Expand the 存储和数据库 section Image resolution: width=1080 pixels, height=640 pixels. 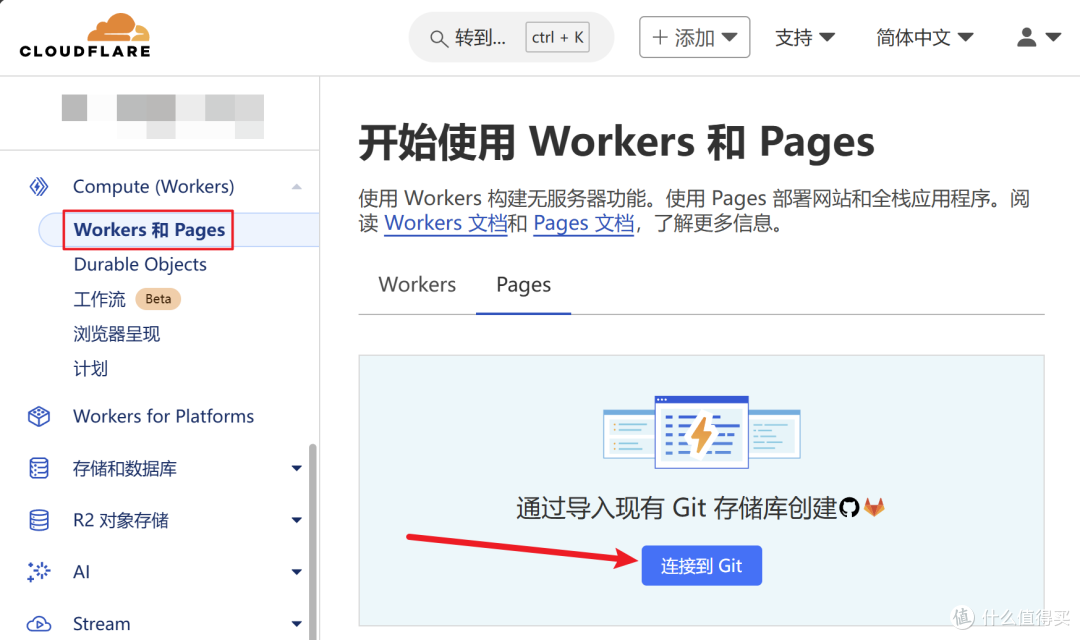tap(296, 468)
